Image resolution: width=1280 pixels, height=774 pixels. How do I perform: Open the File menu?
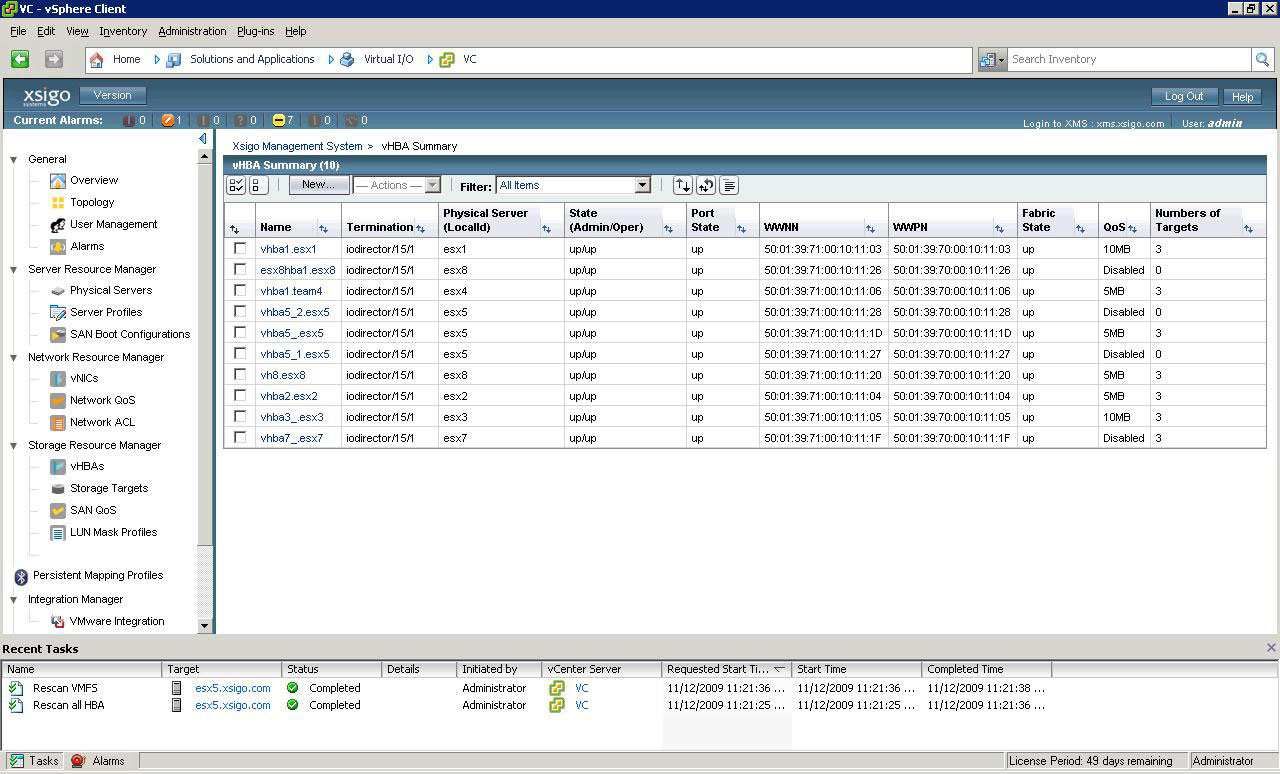tap(18, 31)
